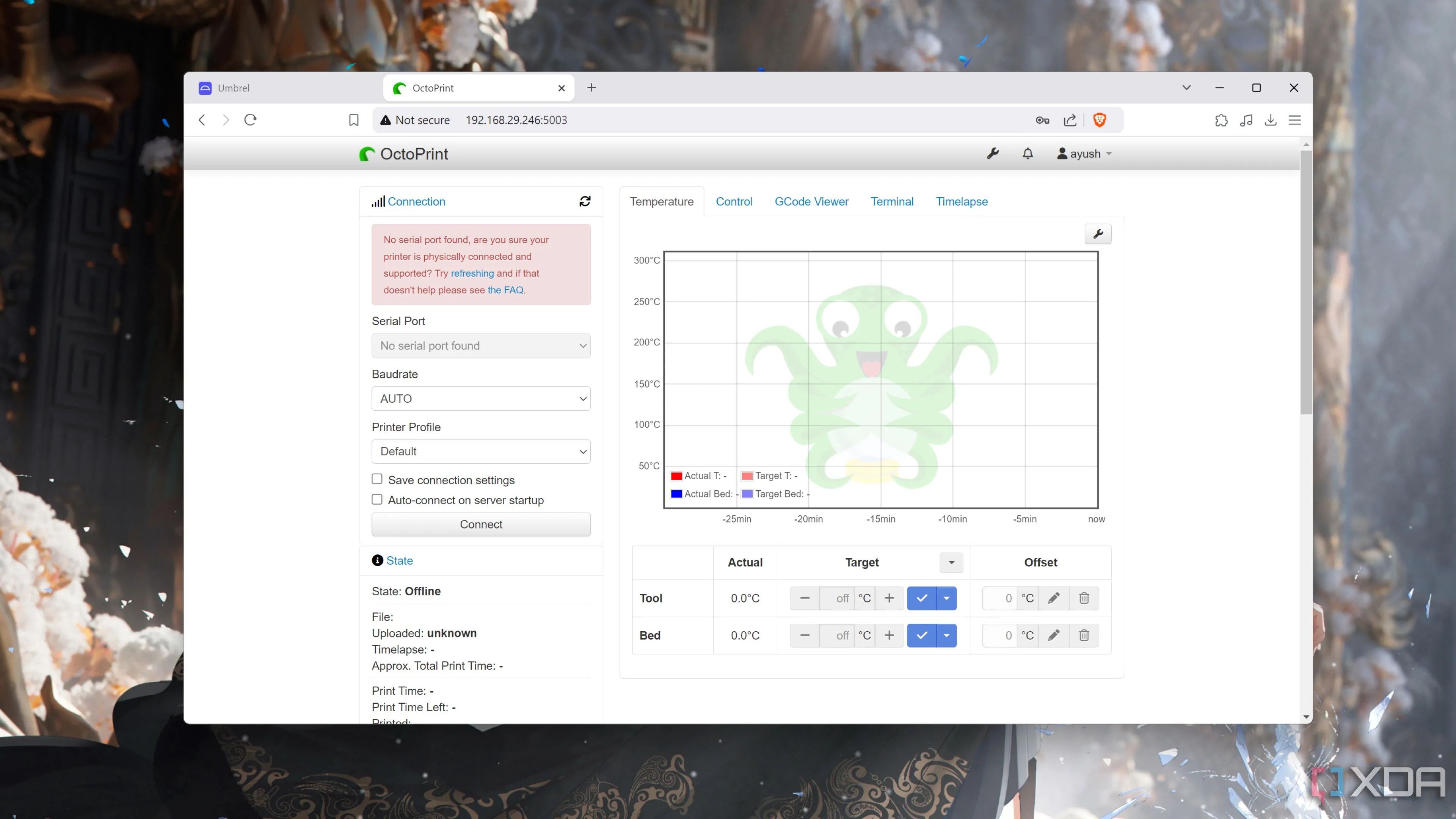Open Bed temperature presets dropdown arrow
This screenshot has height=819, width=1456.
point(947,635)
